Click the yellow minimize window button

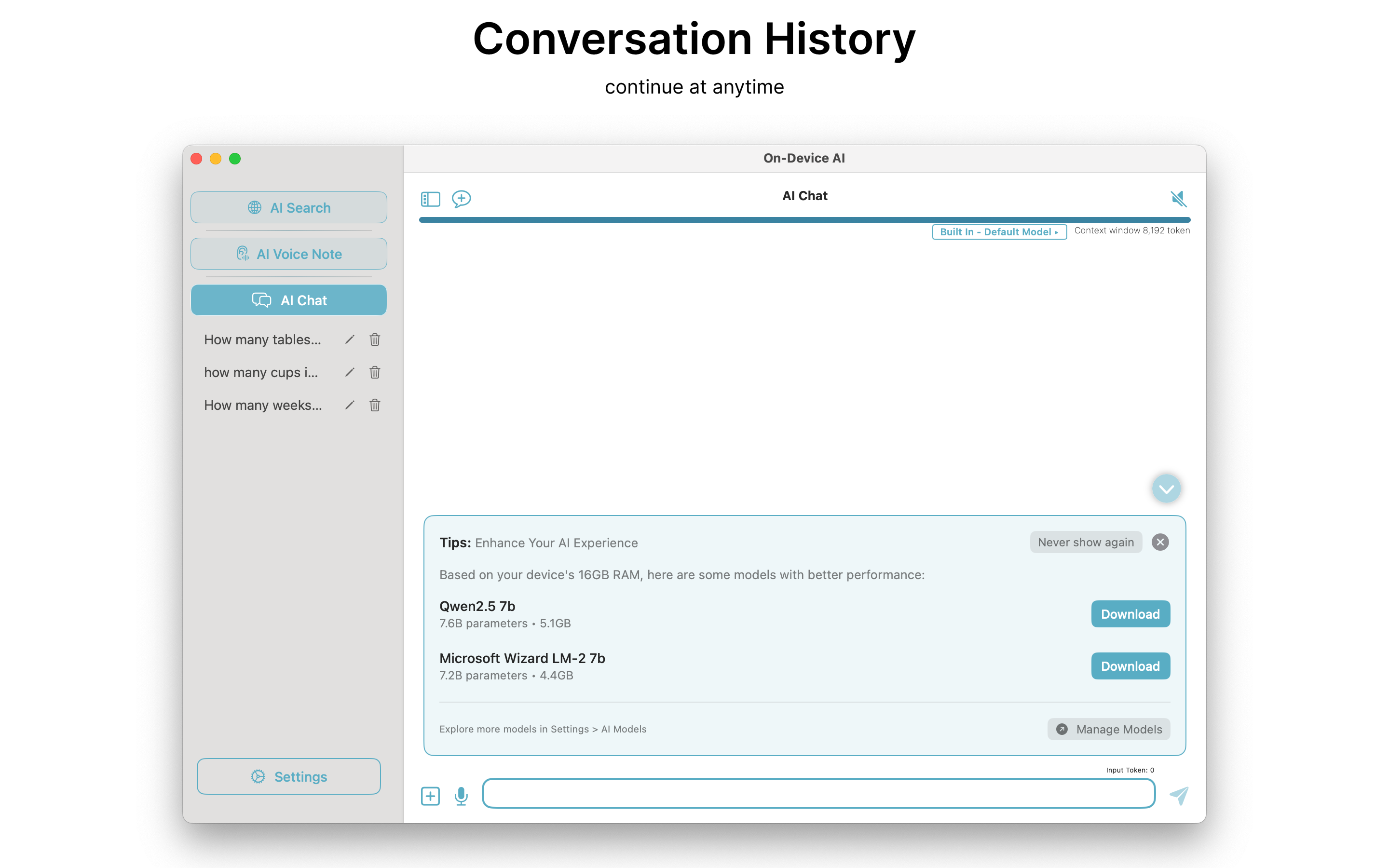[x=215, y=159]
